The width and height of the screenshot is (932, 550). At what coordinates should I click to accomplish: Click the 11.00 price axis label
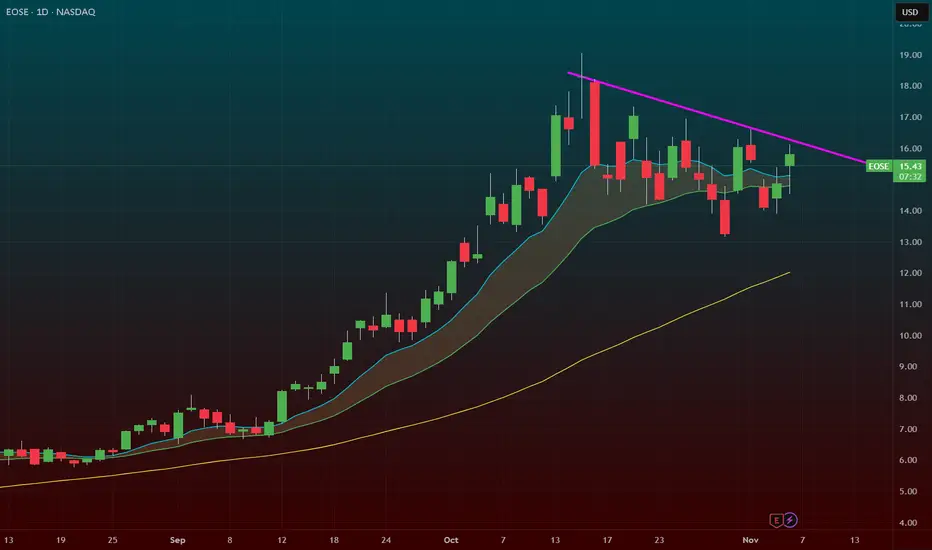coord(910,304)
